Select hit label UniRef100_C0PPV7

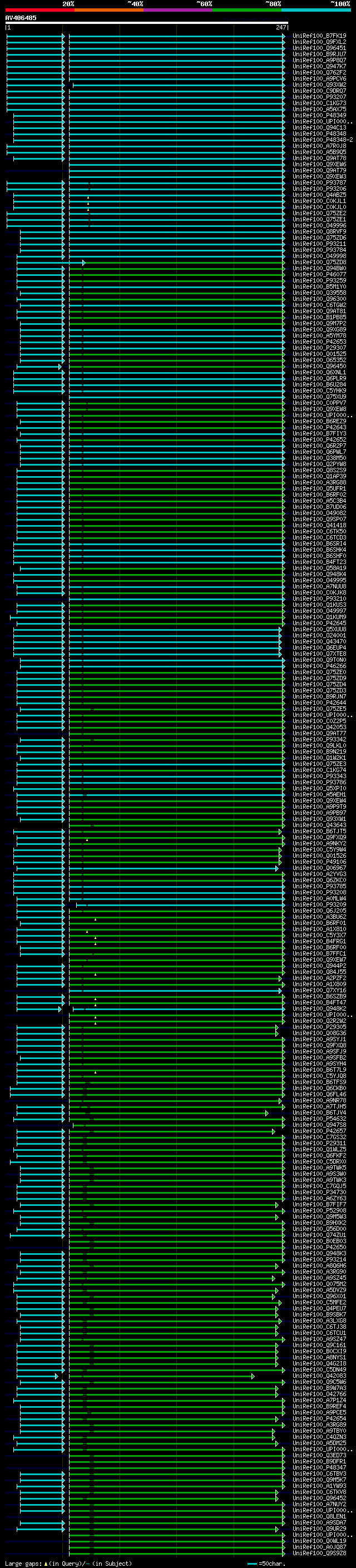tap(319, 403)
